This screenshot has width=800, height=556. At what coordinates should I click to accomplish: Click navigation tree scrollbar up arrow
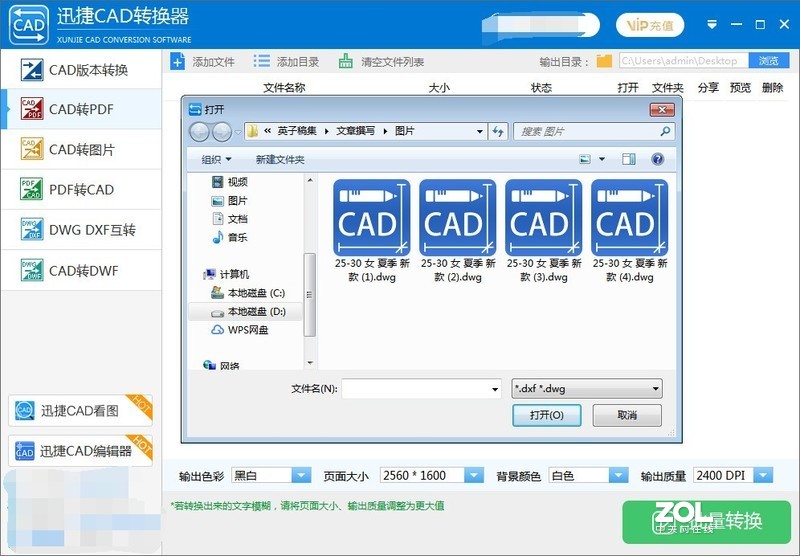pos(310,180)
